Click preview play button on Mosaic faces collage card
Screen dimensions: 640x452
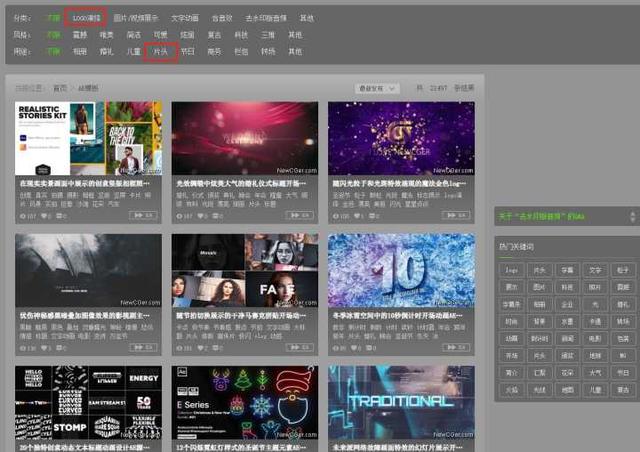pos(300,347)
